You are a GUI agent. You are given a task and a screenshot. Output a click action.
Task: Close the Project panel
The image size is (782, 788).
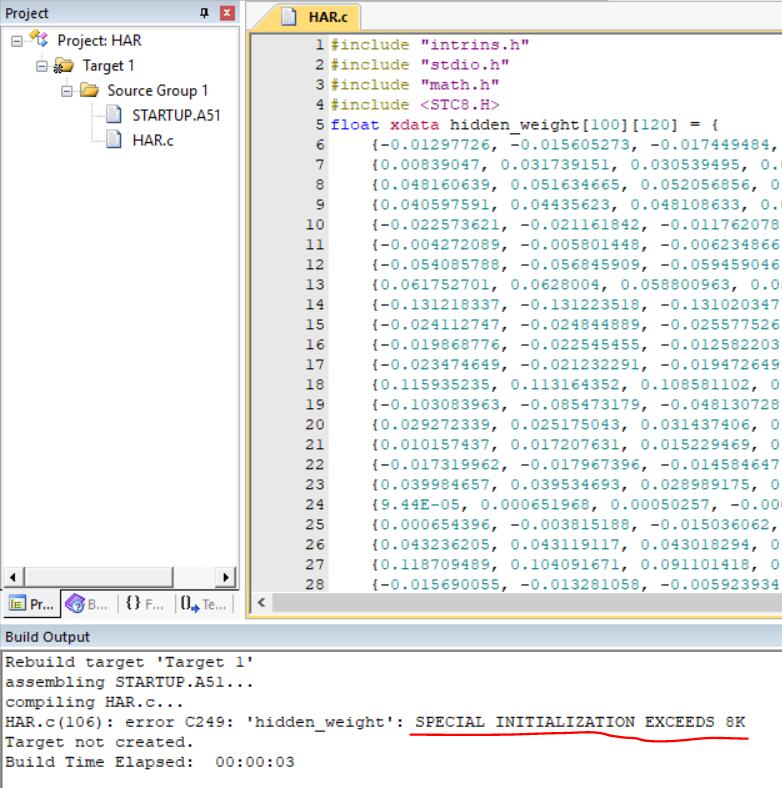227,13
